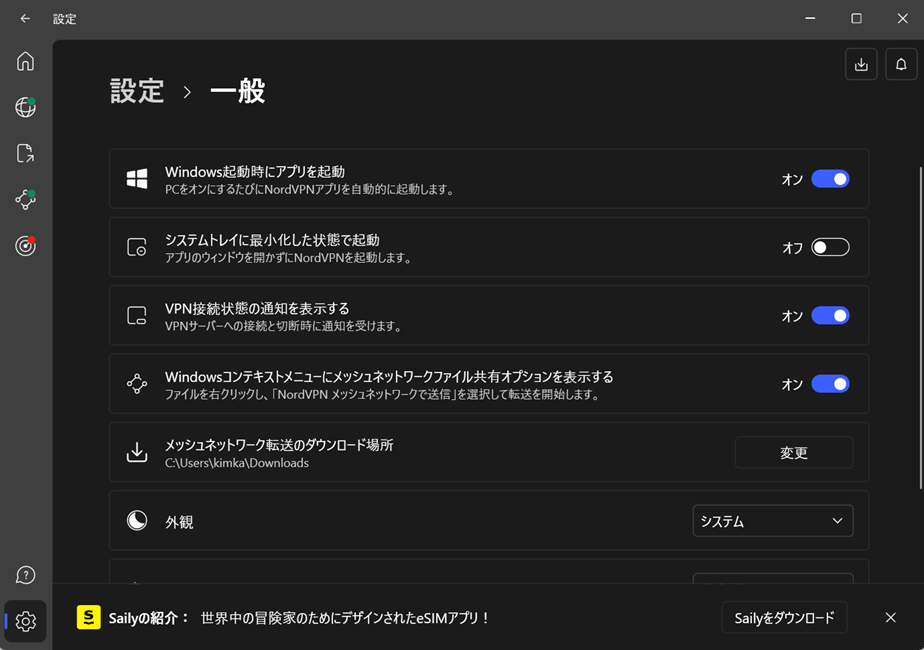Screen dimensions: 924x650
Task: Click the メッシュネットワーク転送のダウンロード場所 label
Action: pyautogui.click(x=279, y=445)
